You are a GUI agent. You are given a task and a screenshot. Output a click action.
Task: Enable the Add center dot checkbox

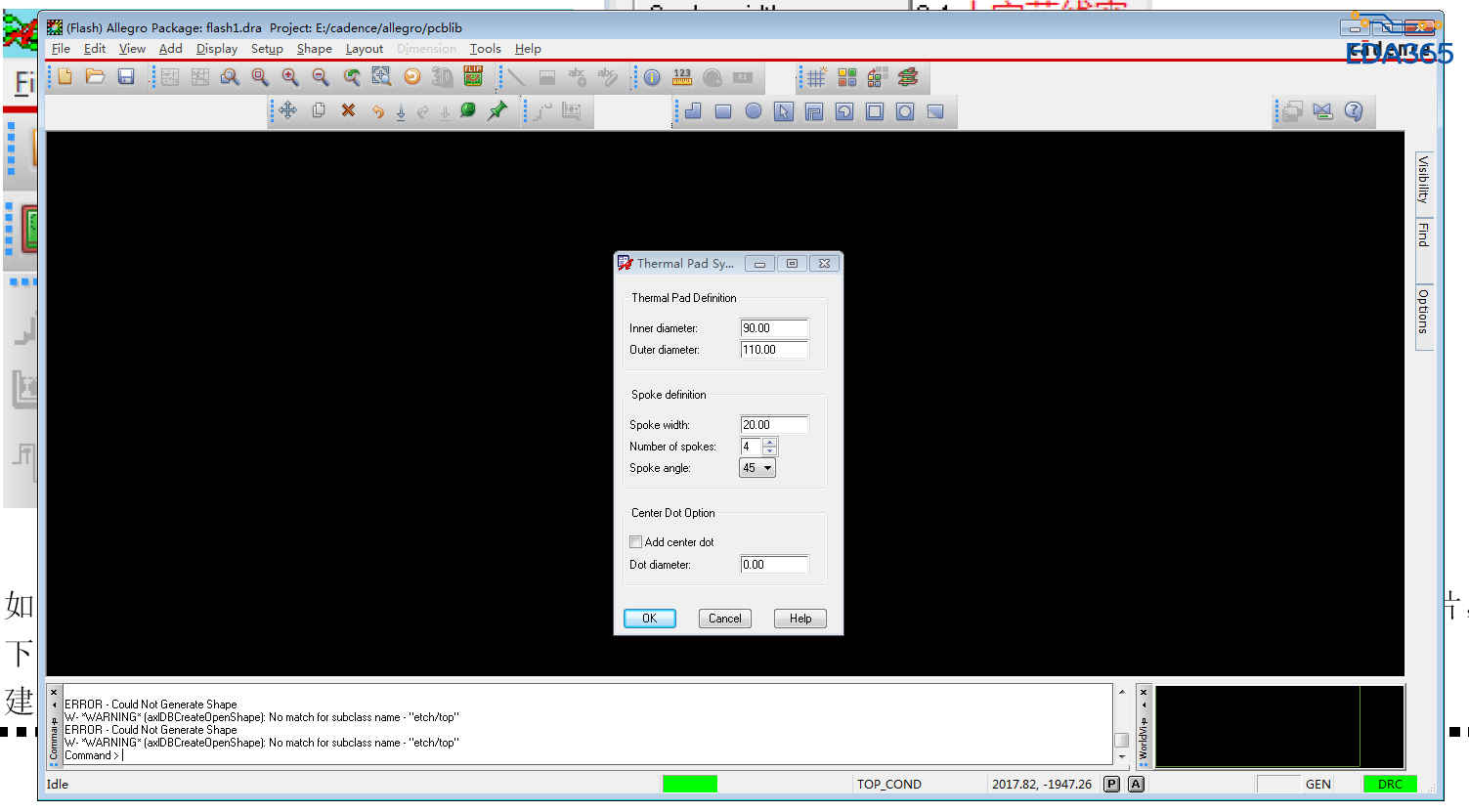click(x=636, y=542)
